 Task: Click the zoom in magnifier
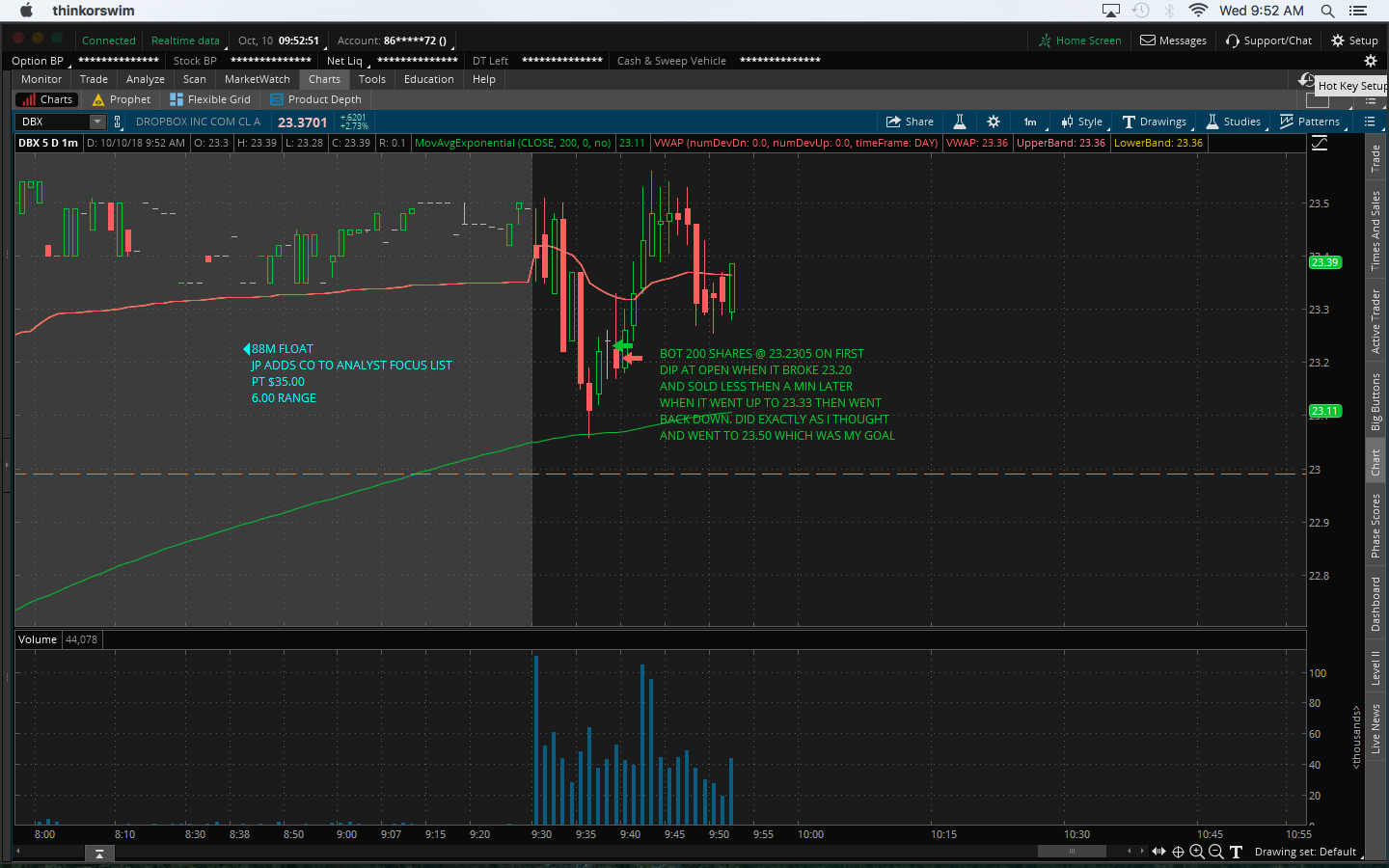pyautogui.click(x=1197, y=852)
